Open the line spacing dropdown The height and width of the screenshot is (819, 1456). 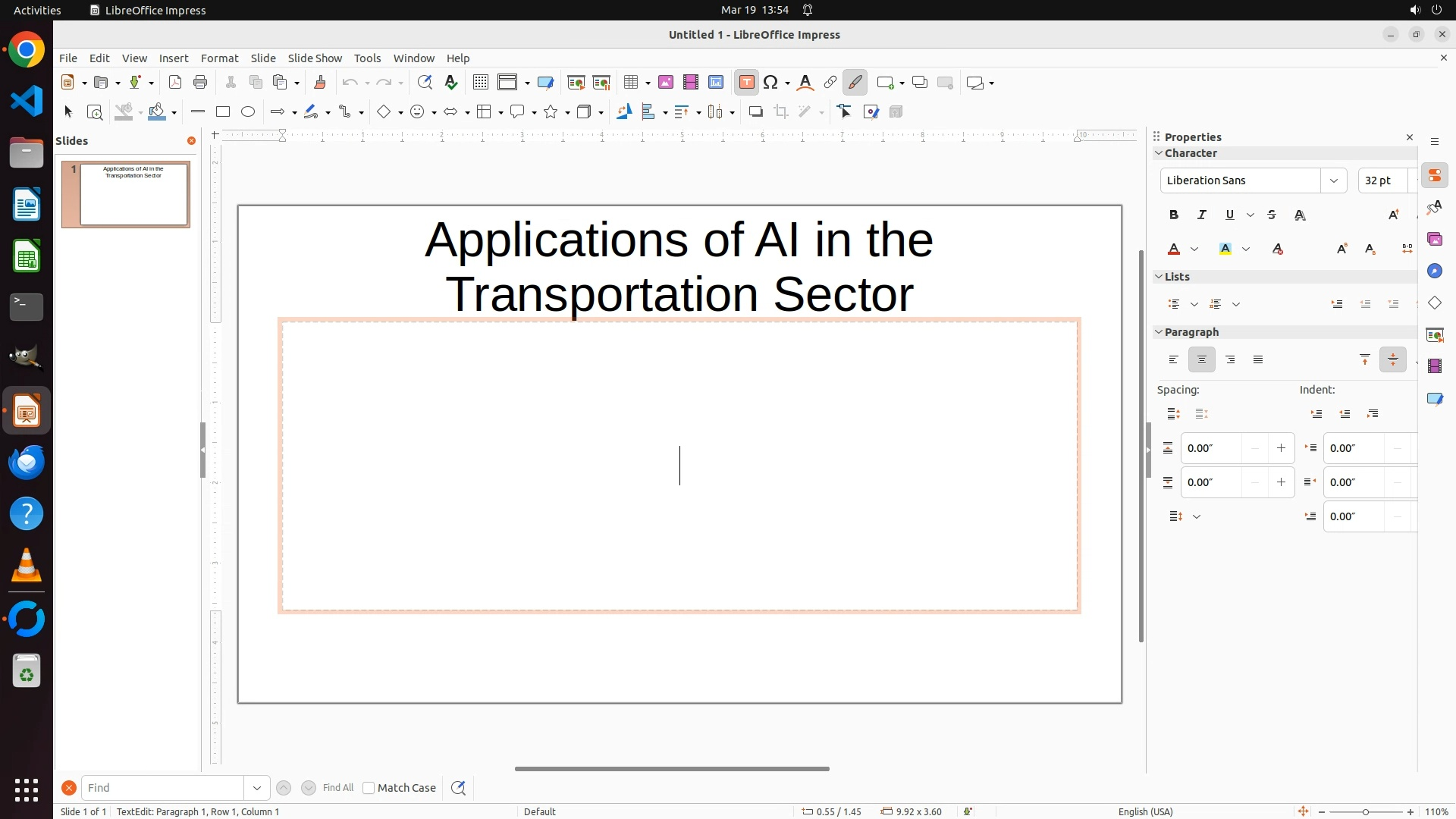(1196, 517)
